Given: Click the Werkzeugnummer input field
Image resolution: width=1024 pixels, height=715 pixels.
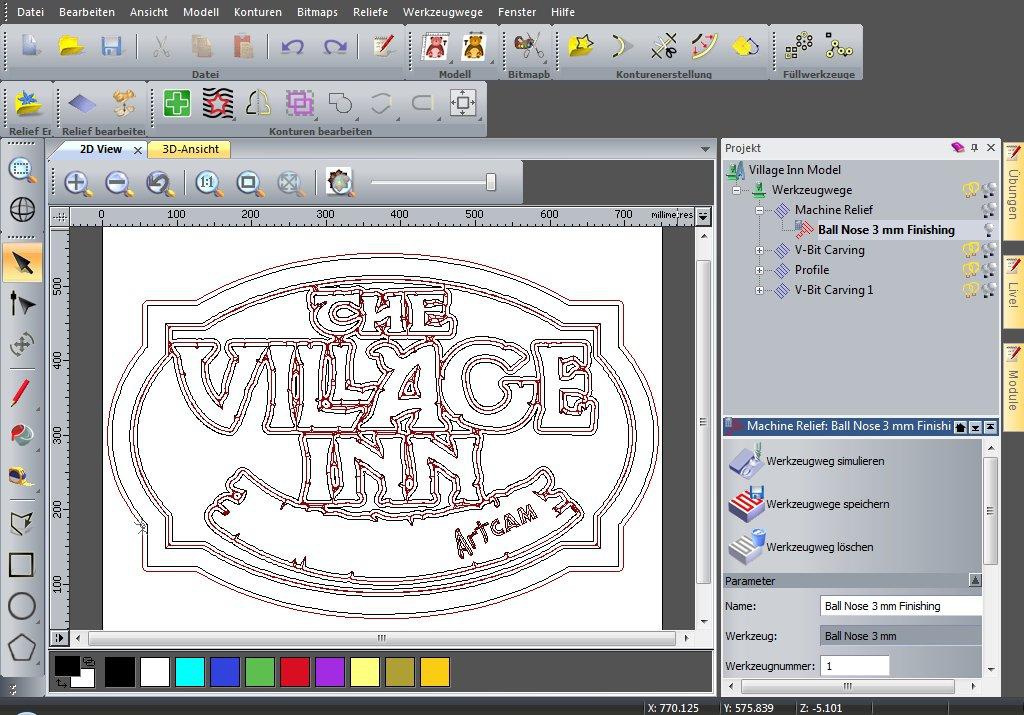Looking at the screenshot, I should [855, 666].
